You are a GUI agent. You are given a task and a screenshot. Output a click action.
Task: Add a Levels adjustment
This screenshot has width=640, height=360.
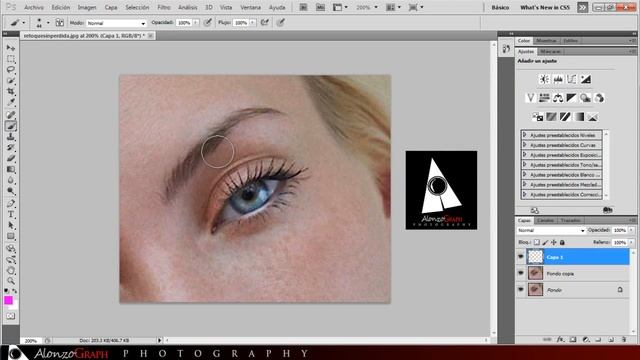[x=558, y=79]
